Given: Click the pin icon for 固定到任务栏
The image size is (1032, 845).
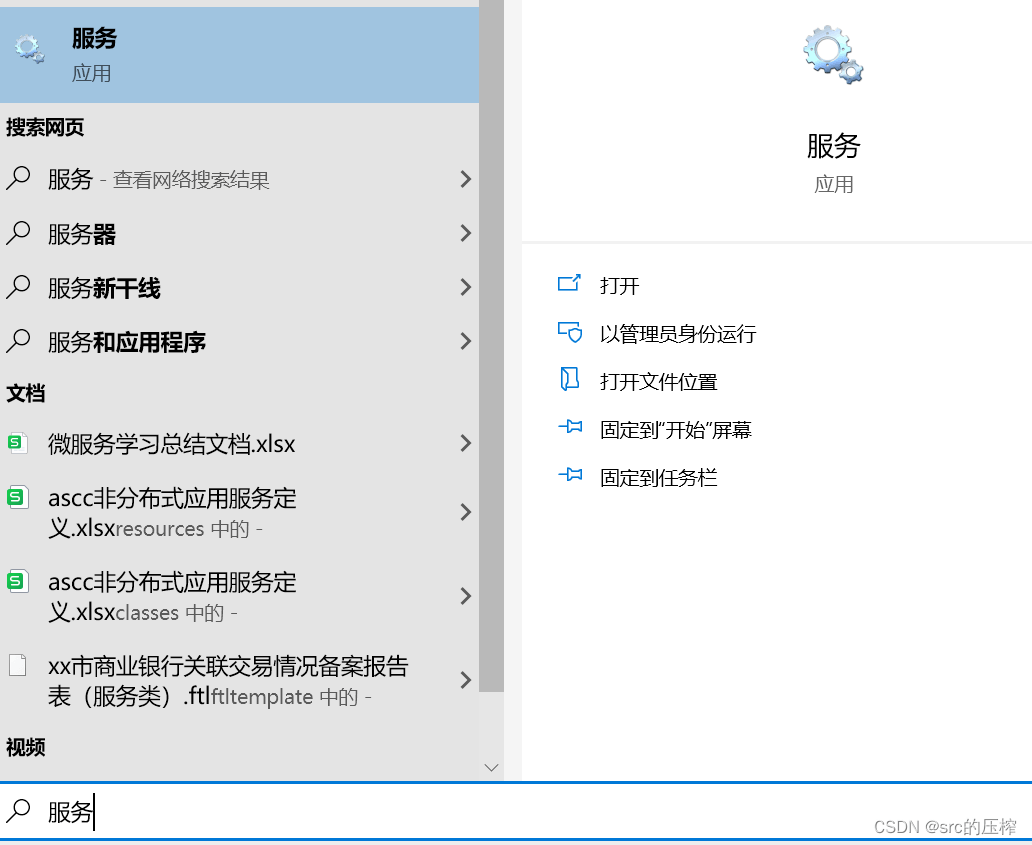Looking at the screenshot, I should [x=570, y=474].
